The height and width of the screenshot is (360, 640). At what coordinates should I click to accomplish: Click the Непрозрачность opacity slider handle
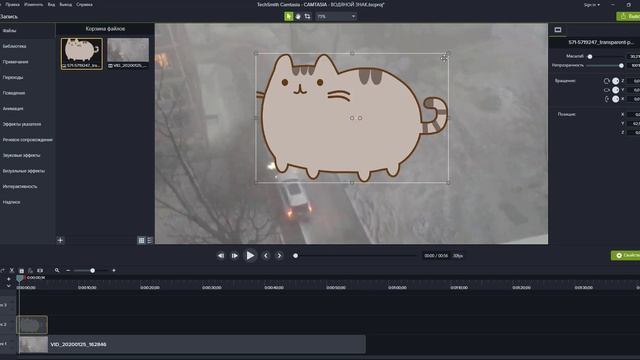coord(621,66)
